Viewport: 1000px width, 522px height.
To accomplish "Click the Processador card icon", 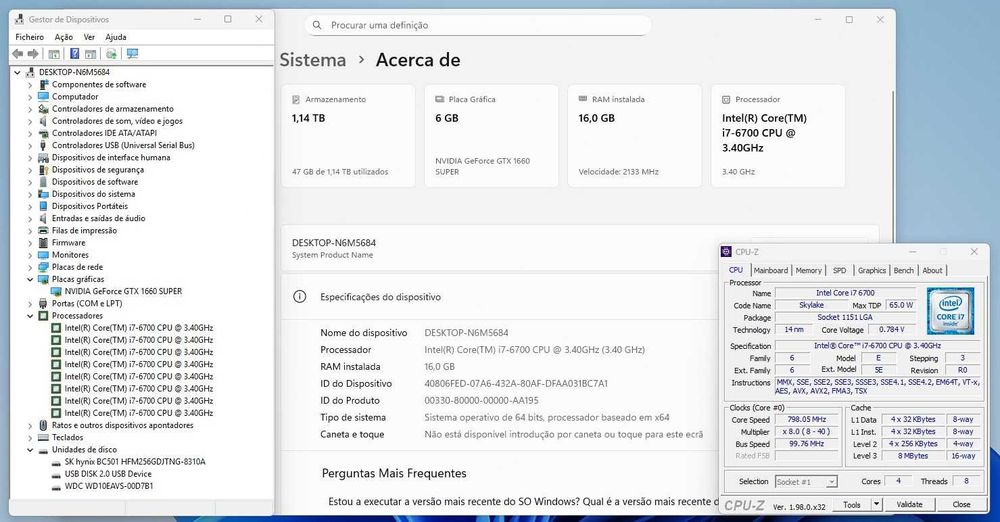I will (726, 100).
